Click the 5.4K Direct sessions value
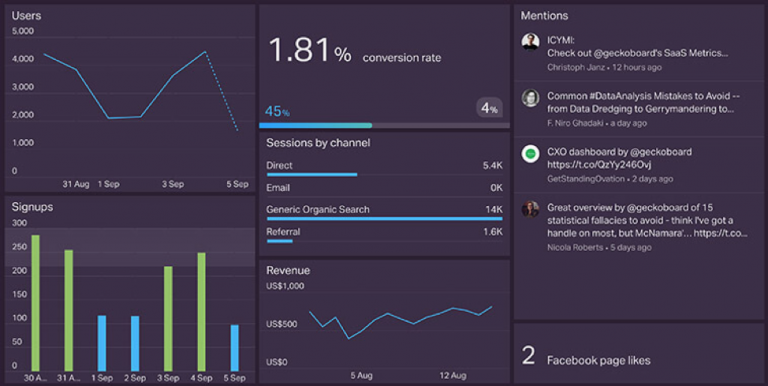 click(x=492, y=166)
